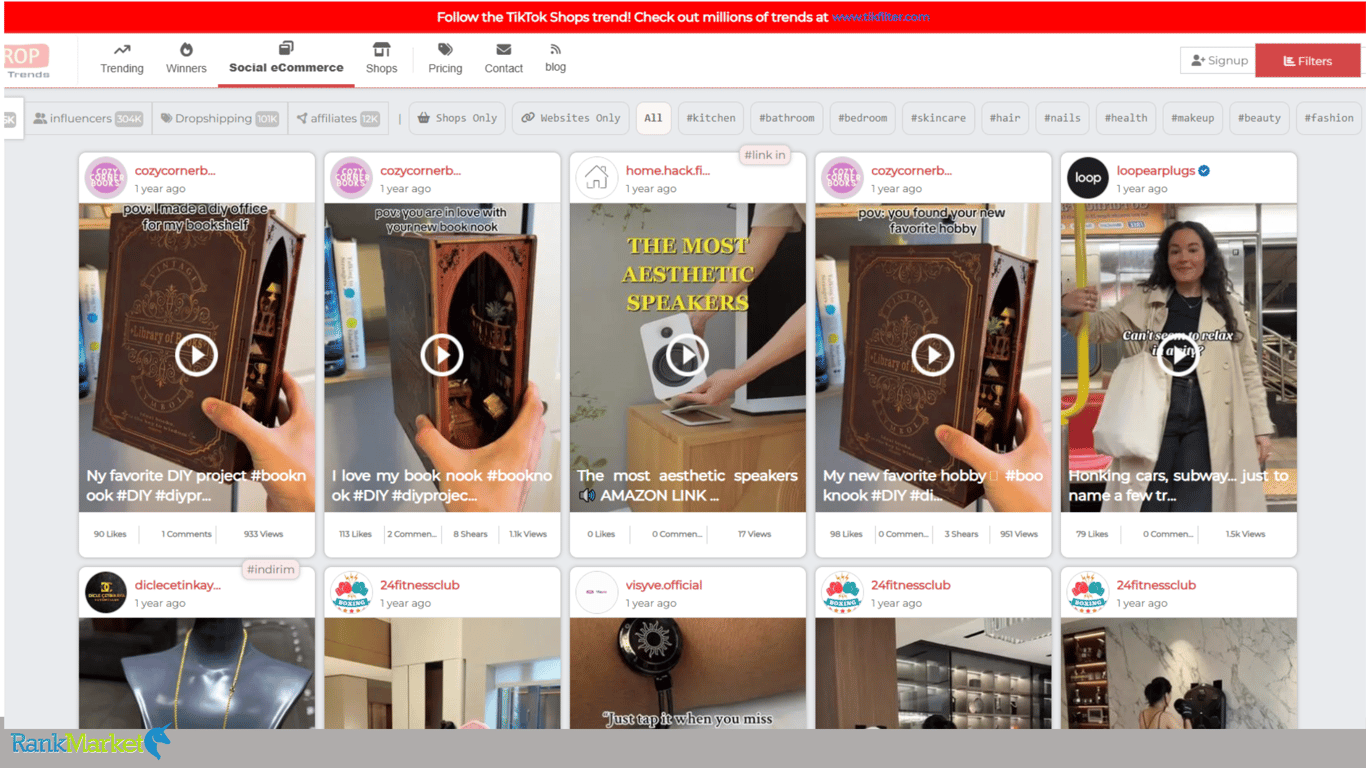
Task: Click the Winners flame icon
Action: (186, 49)
